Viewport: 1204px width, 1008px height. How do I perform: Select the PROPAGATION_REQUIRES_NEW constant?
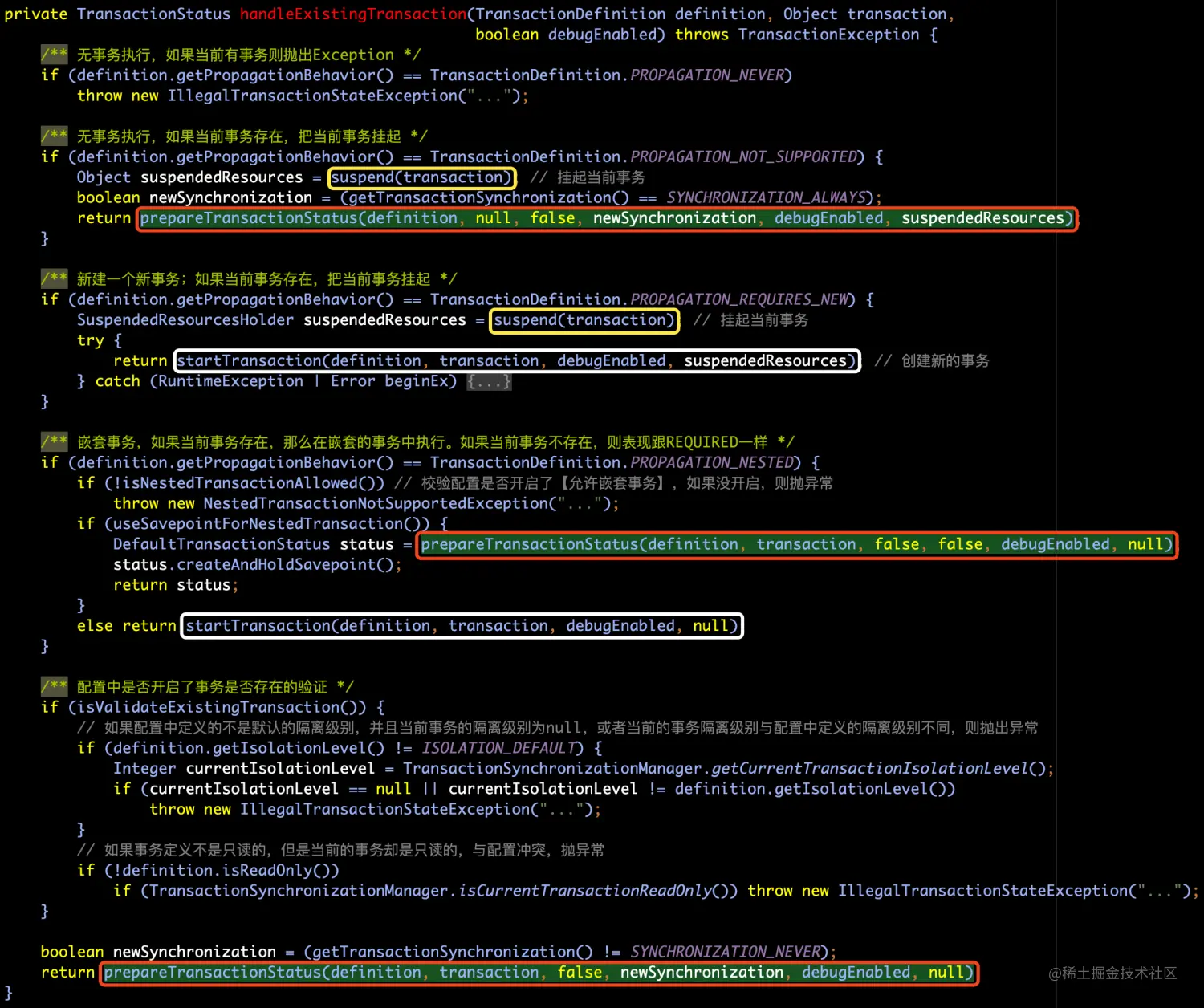pyautogui.click(x=739, y=300)
